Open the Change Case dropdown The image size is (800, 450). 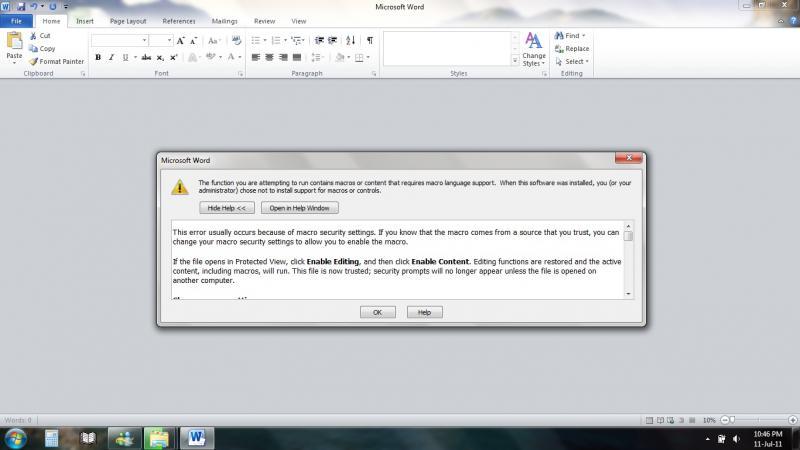214,40
